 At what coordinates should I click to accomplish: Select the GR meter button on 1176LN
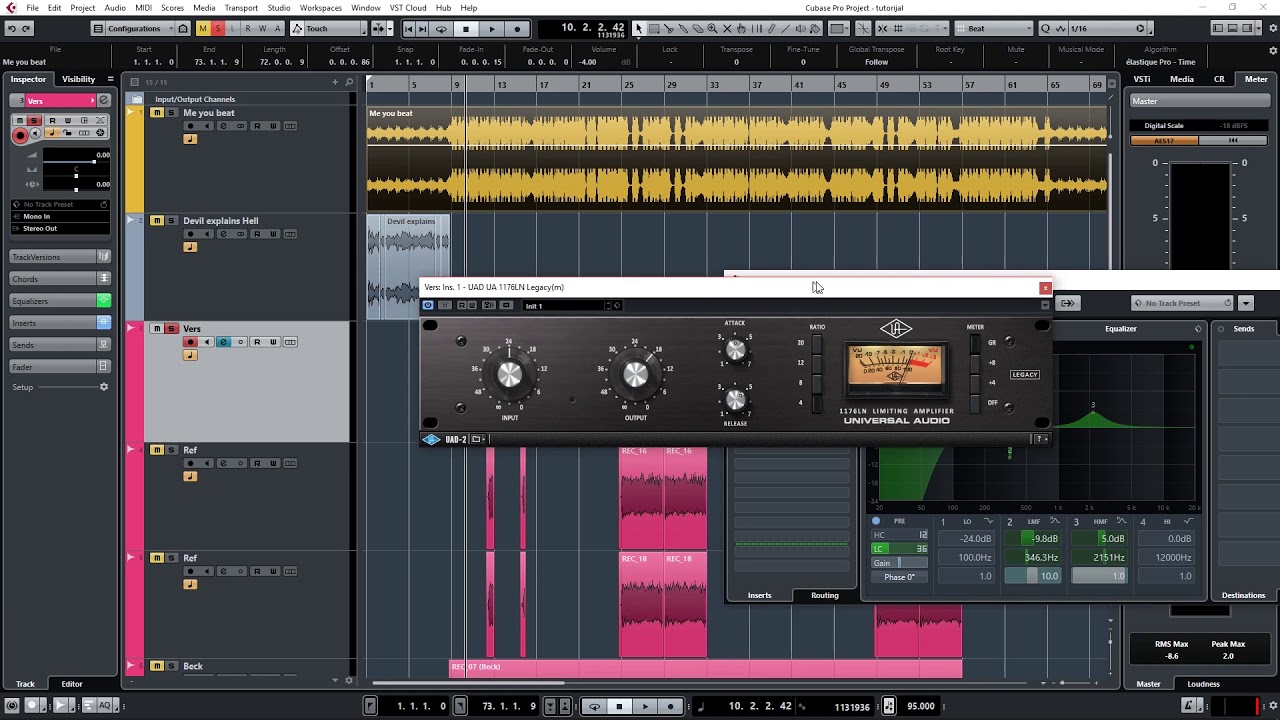(975, 343)
